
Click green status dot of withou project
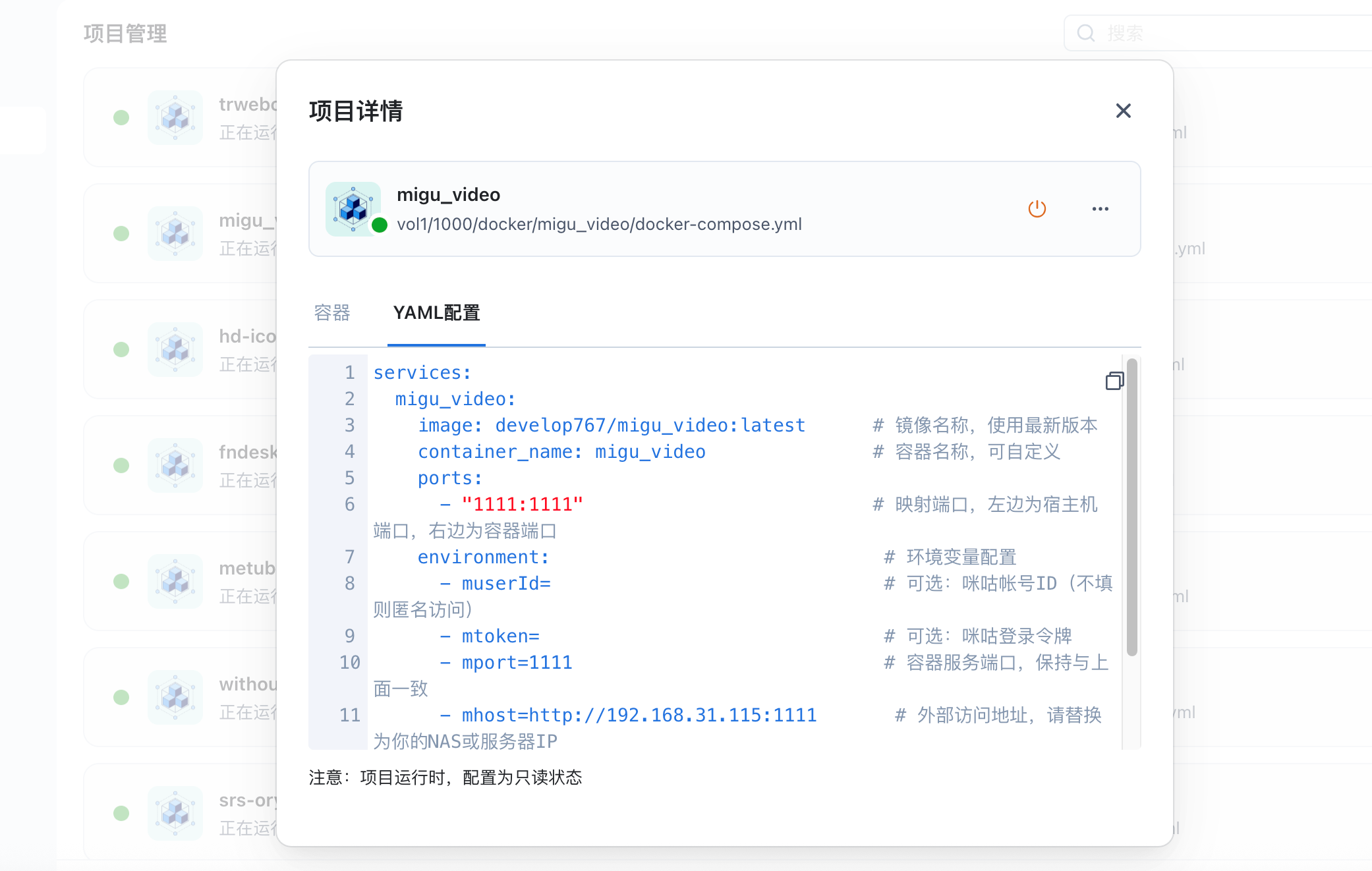click(121, 697)
